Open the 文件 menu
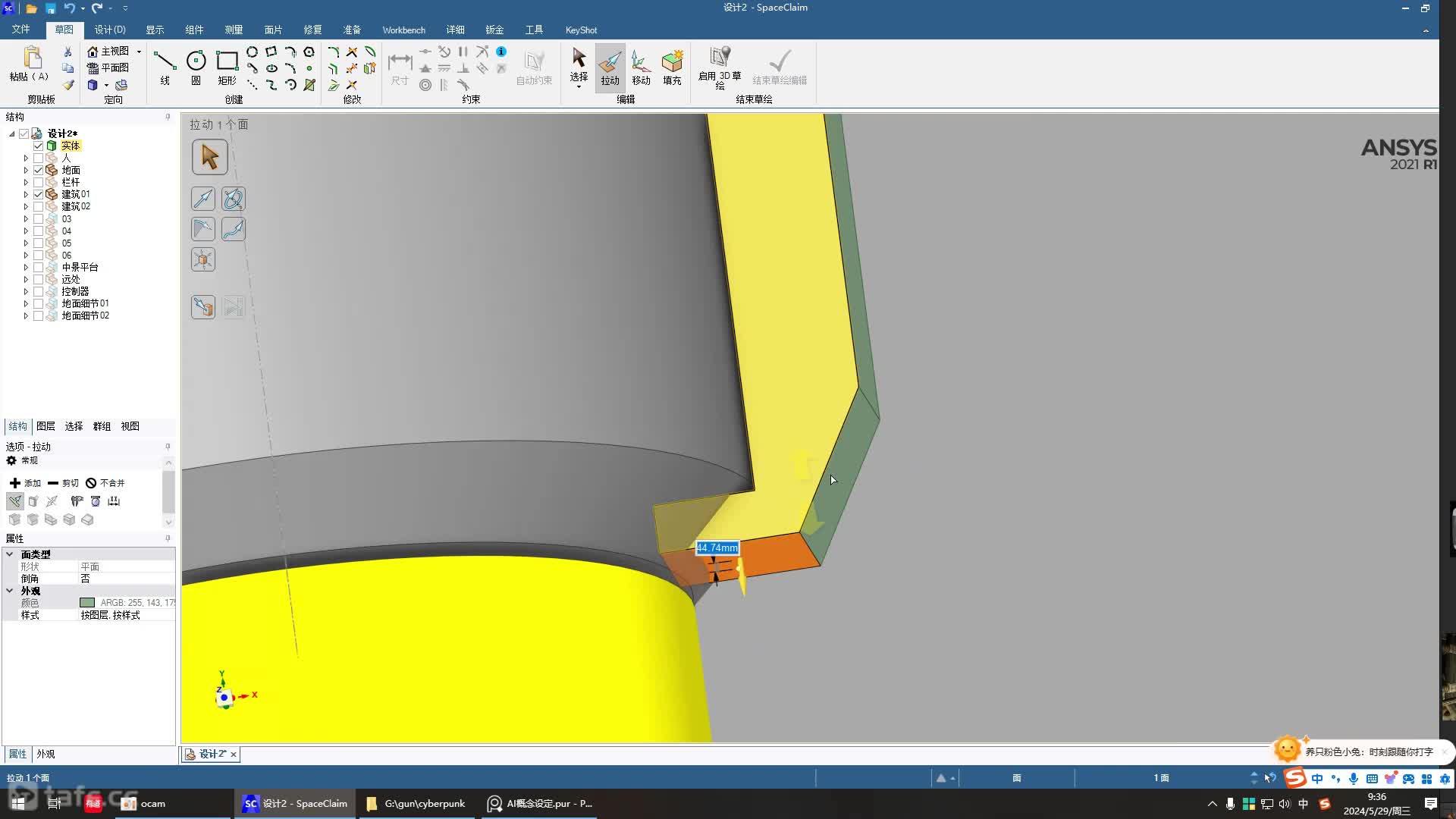 (x=20, y=30)
